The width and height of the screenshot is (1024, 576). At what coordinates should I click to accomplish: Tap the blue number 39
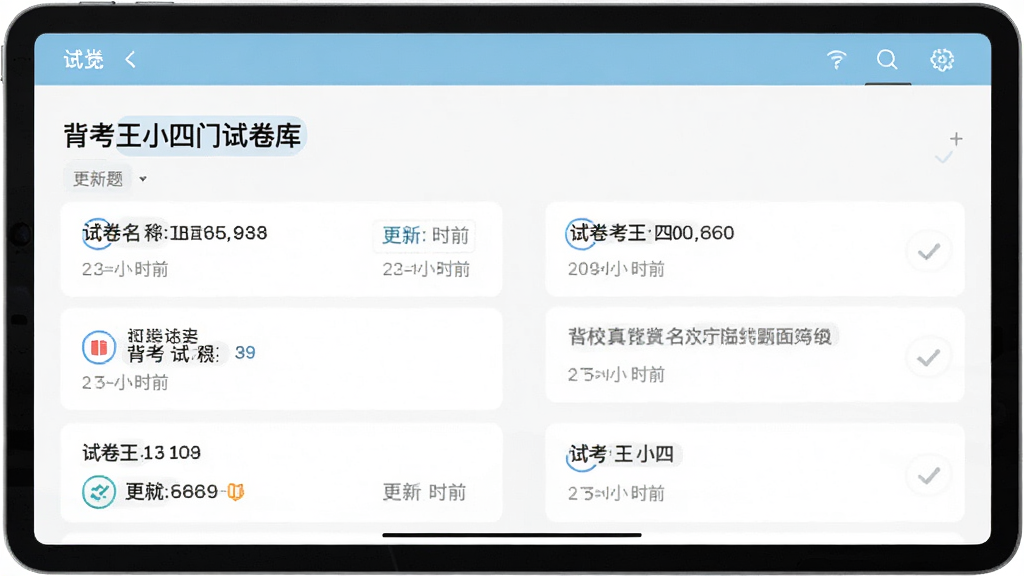(x=245, y=353)
